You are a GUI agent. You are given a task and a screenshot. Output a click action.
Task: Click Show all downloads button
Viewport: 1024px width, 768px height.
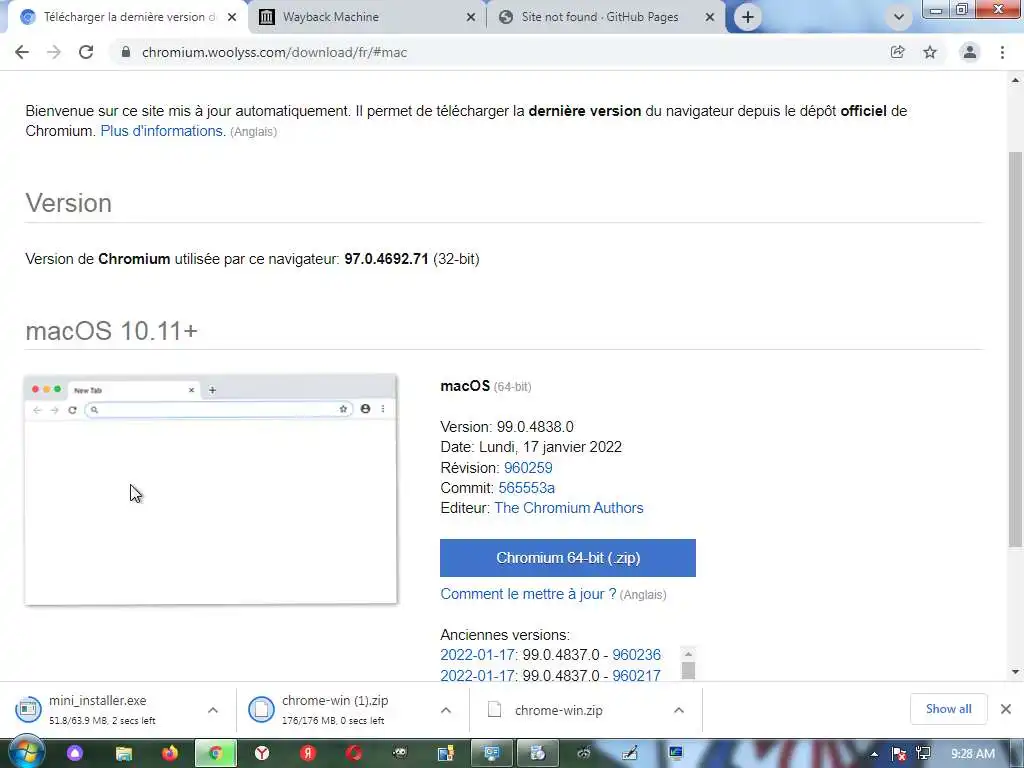pyautogui.click(x=948, y=709)
